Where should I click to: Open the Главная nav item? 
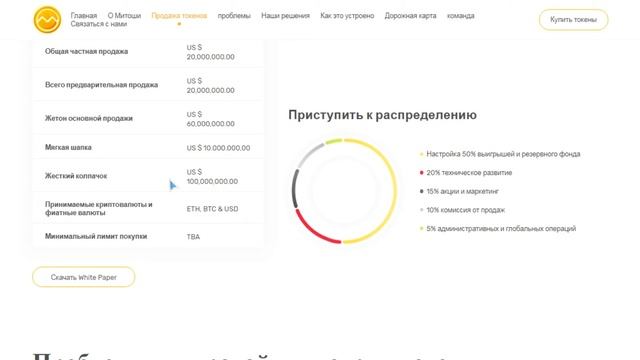coord(84,16)
